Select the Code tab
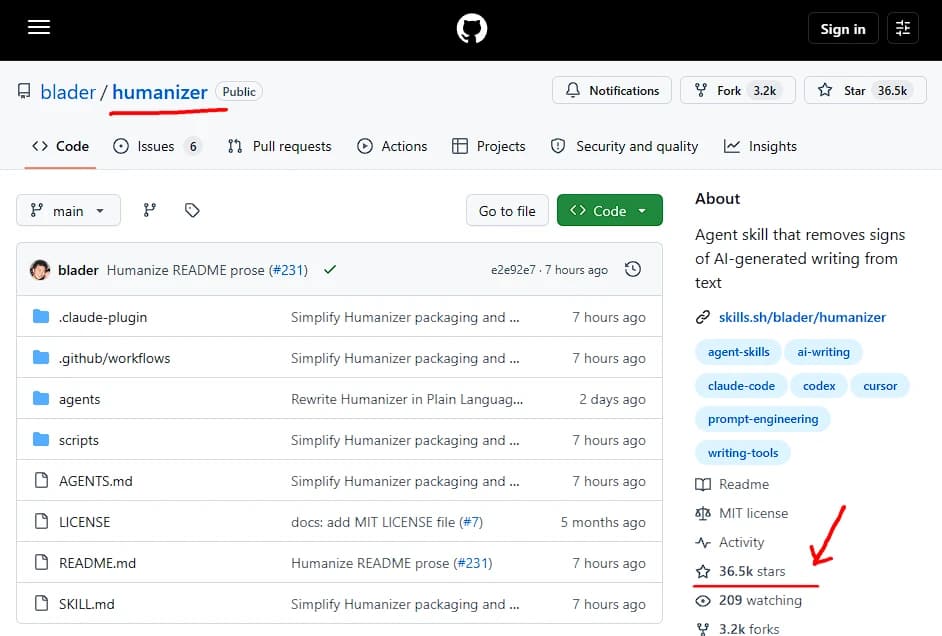The image size is (942, 636). 60,147
